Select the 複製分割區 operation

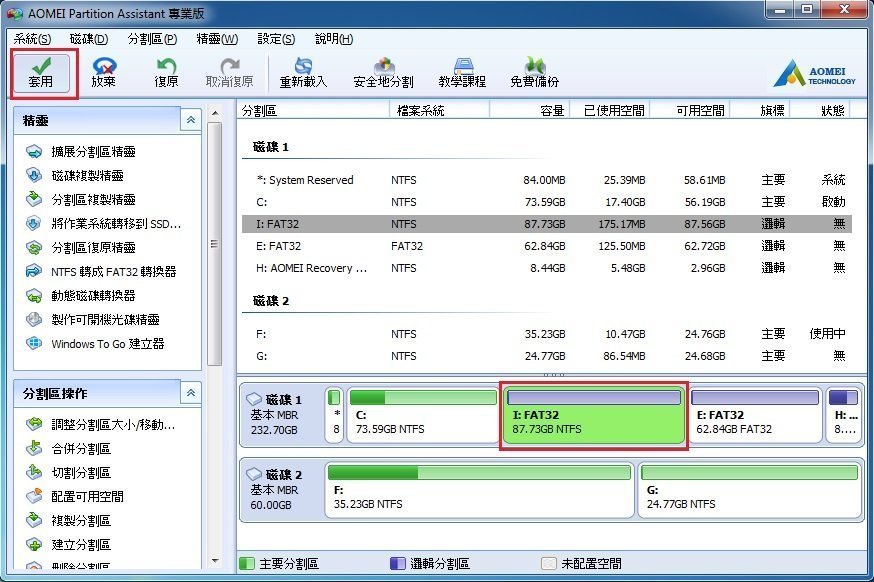point(69,521)
